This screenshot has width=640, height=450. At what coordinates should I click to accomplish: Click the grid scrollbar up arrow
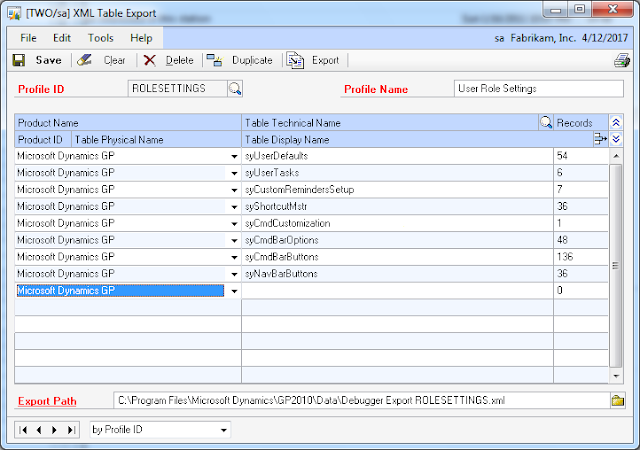[x=616, y=156]
